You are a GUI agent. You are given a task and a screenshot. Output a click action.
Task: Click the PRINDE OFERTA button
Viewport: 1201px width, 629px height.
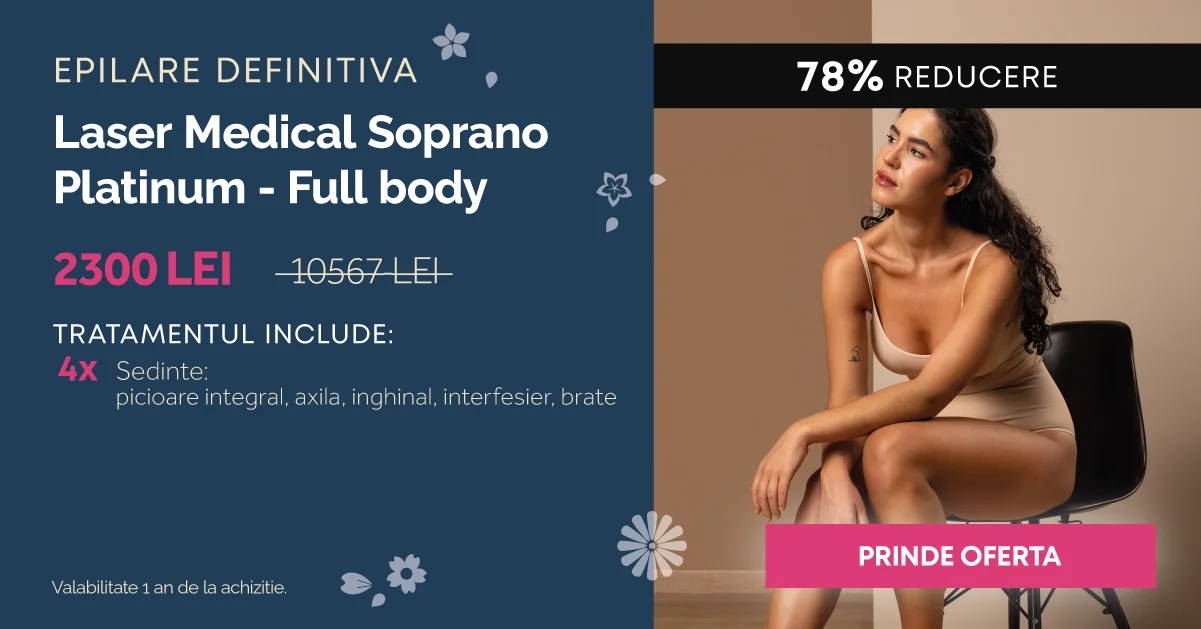point(960,556)
